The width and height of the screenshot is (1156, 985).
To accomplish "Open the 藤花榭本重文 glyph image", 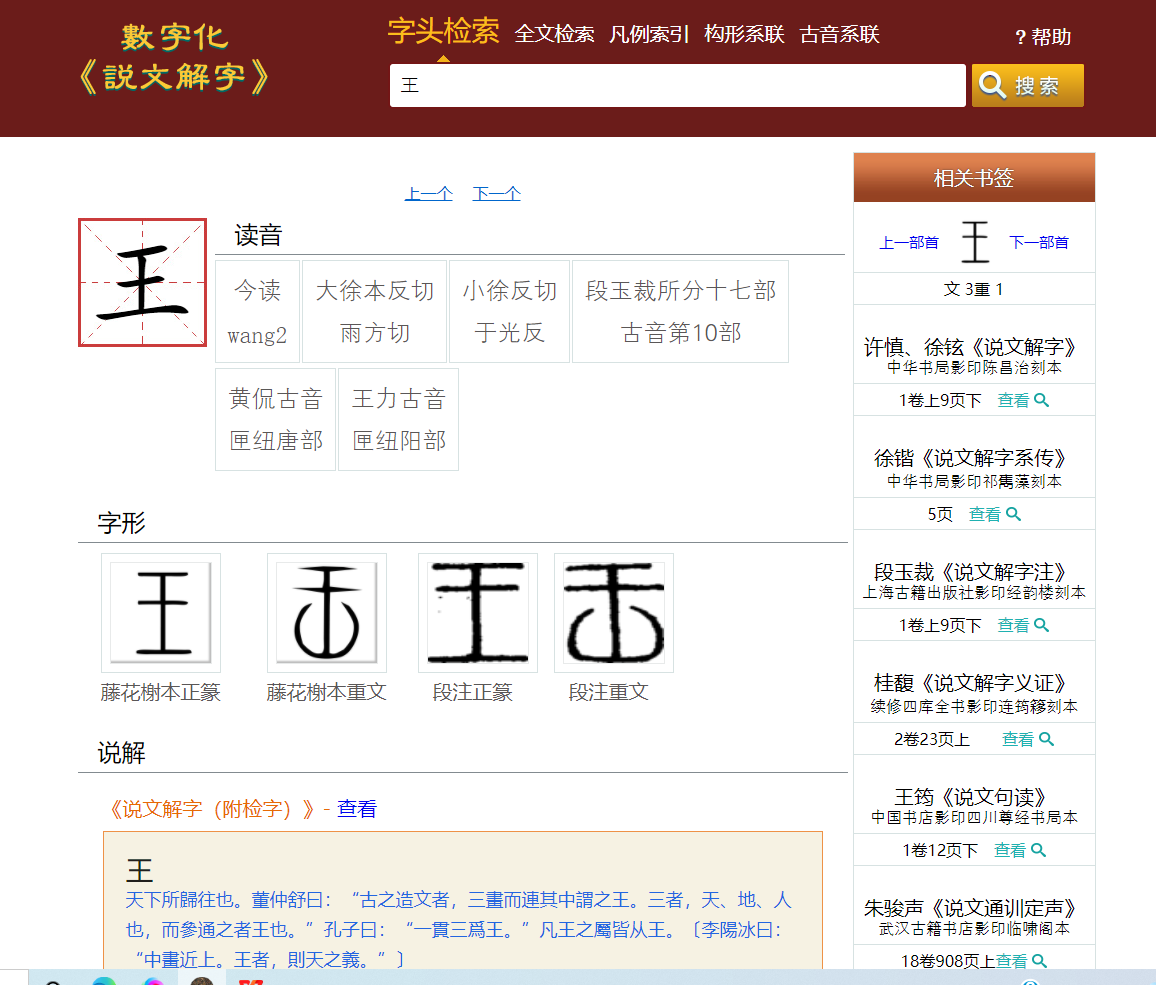I will (x=326, y=612).
